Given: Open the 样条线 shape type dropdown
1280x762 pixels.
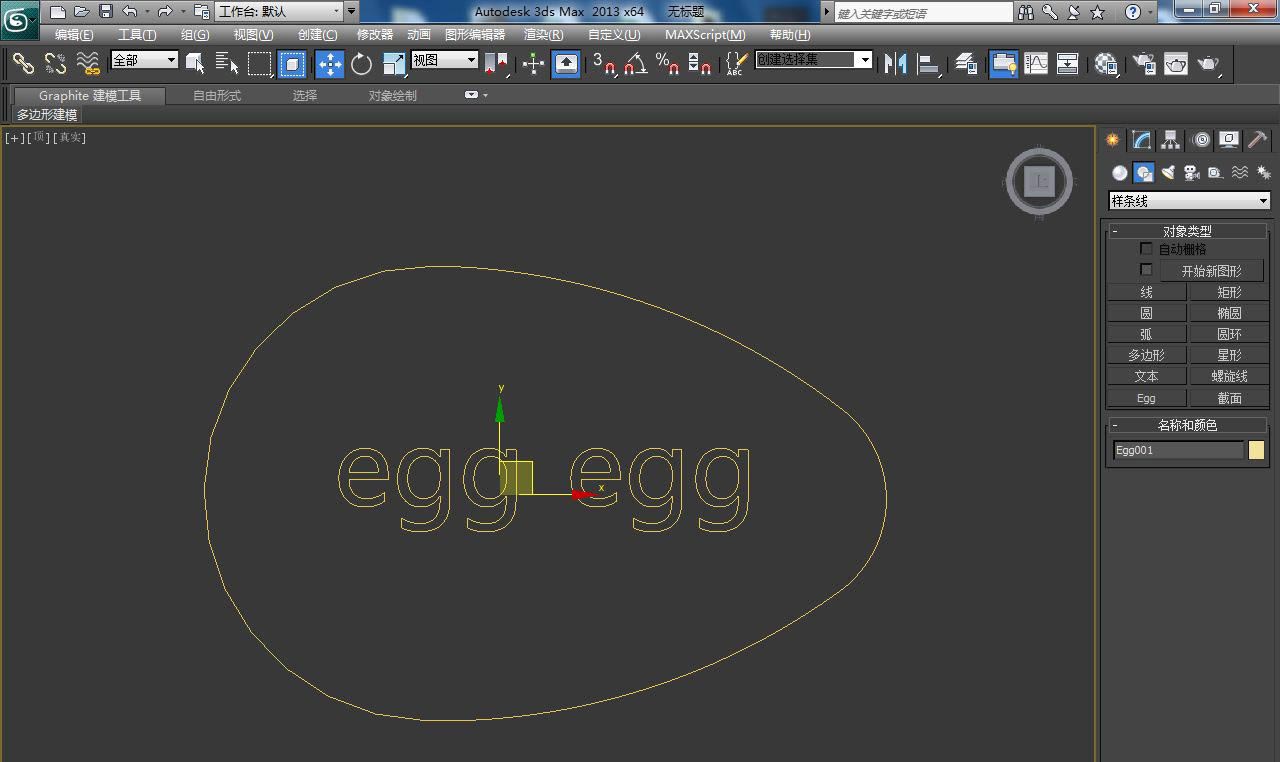Looking at the screenshot, I should 1189,201.
